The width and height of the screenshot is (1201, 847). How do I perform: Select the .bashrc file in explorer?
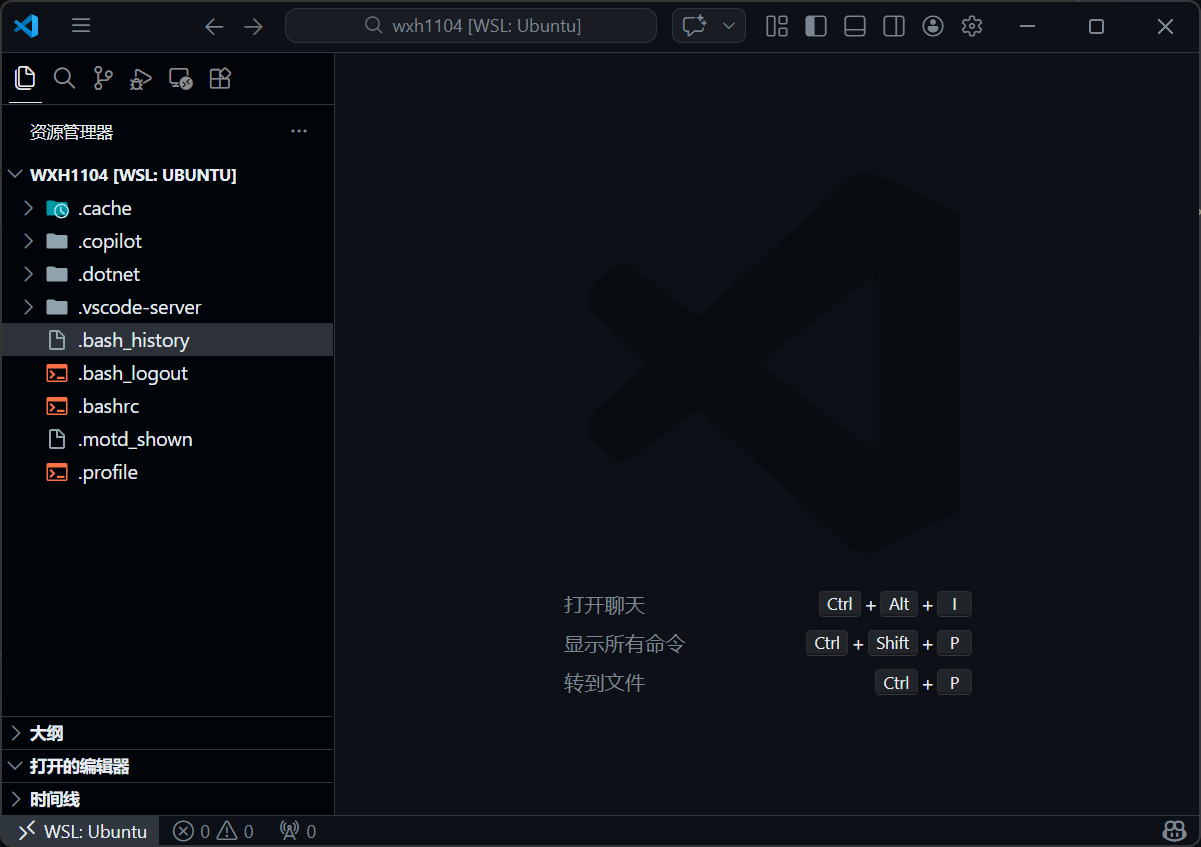point(106,406)
